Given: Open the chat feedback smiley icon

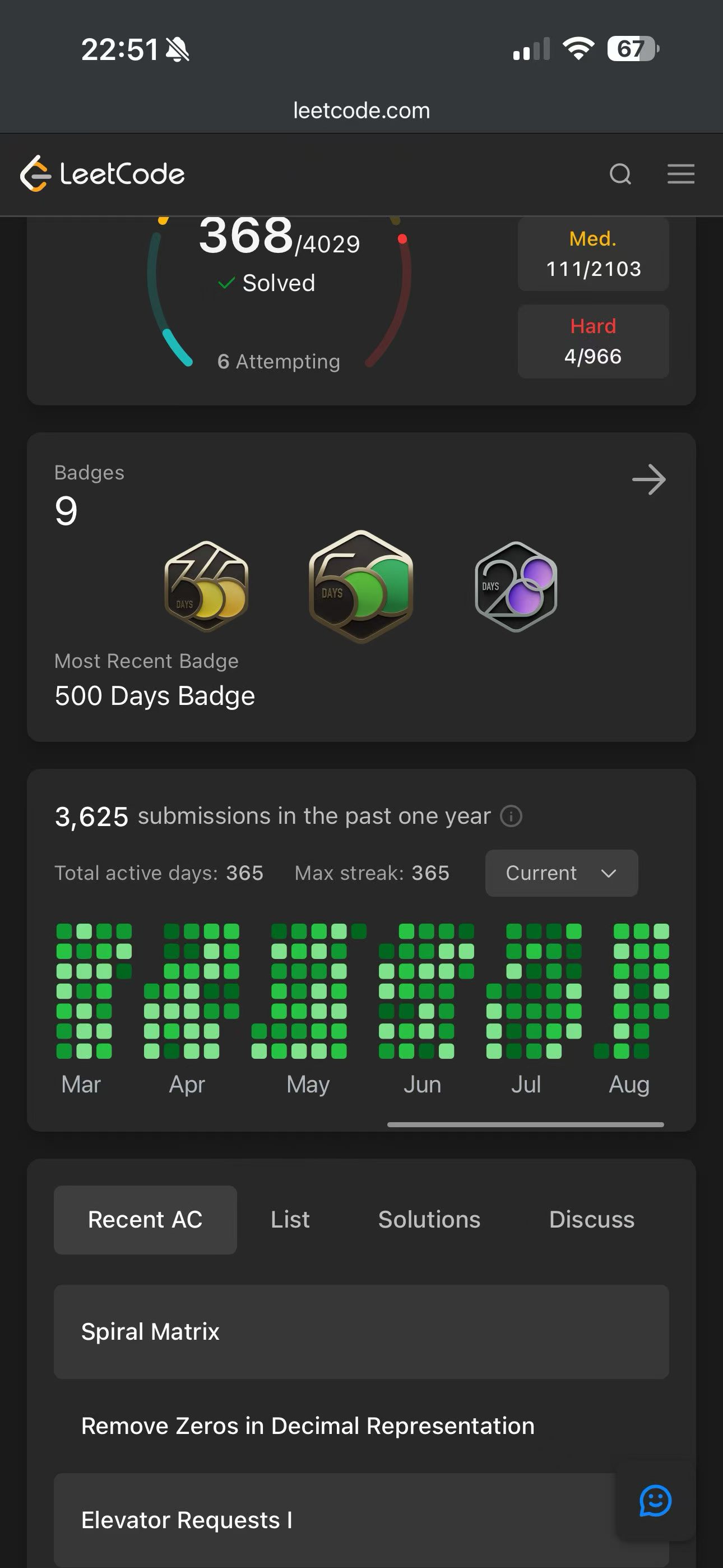Looking at the screenshot, I should point(655,1501).
